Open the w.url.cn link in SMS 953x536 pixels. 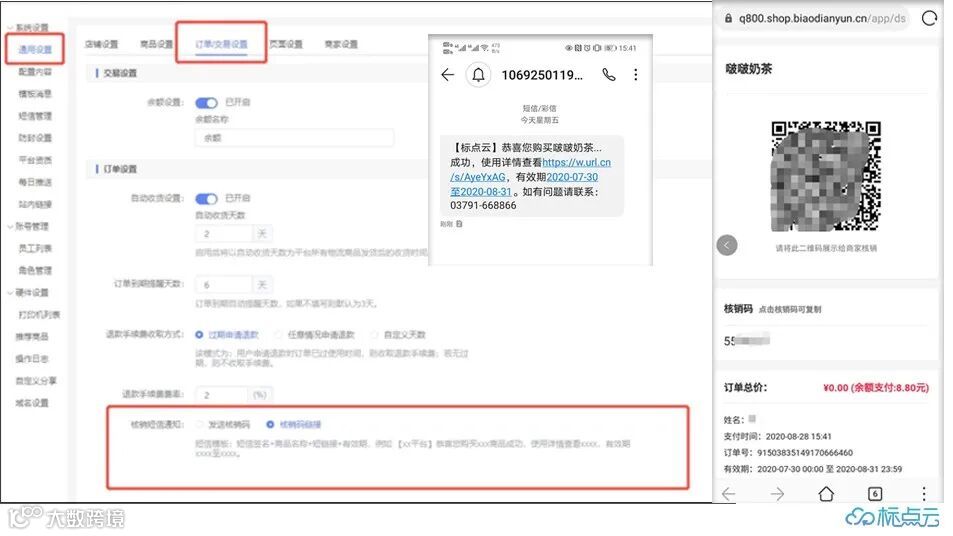click(576, 162)
